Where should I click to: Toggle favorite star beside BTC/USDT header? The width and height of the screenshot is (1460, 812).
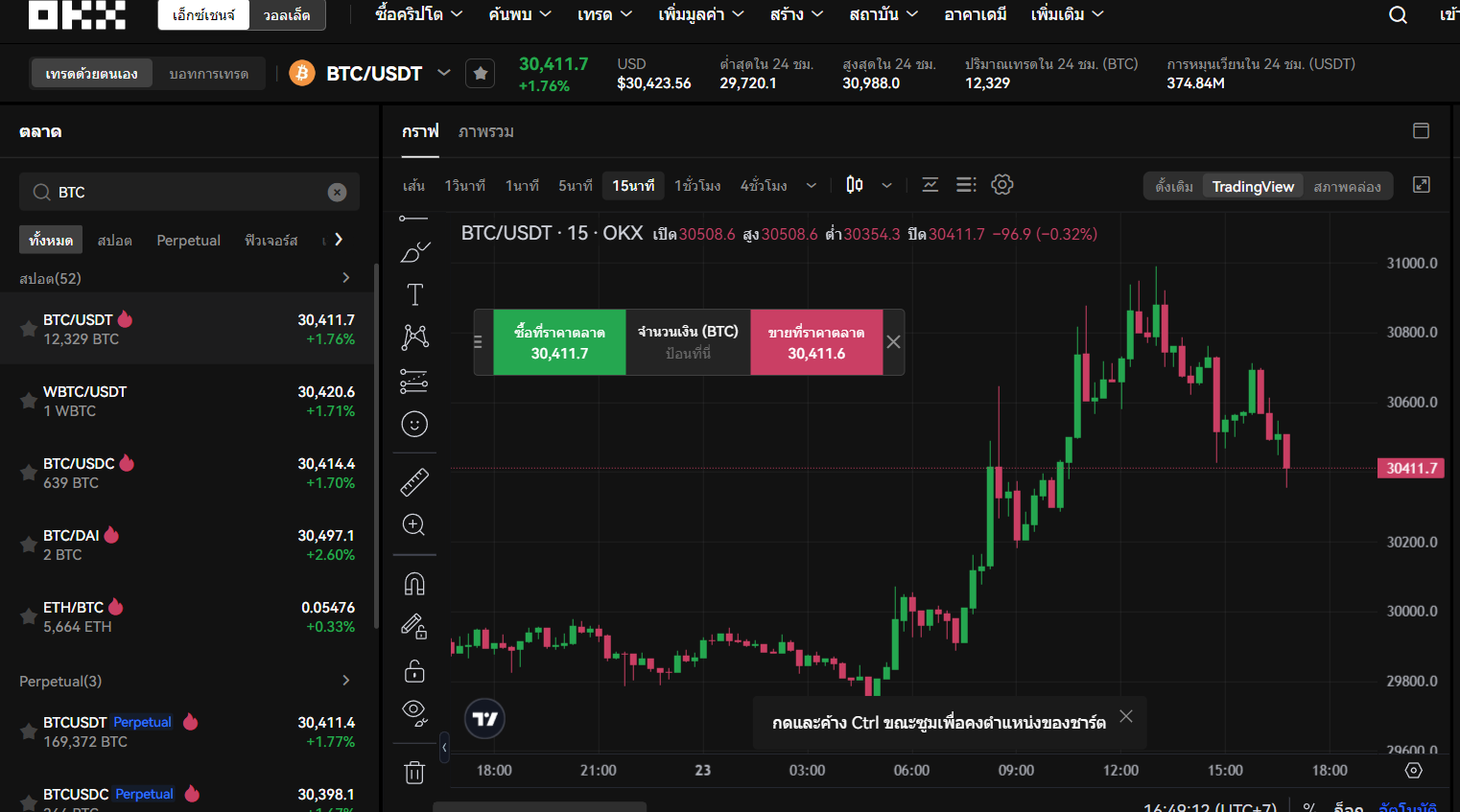tap(481, 74)
